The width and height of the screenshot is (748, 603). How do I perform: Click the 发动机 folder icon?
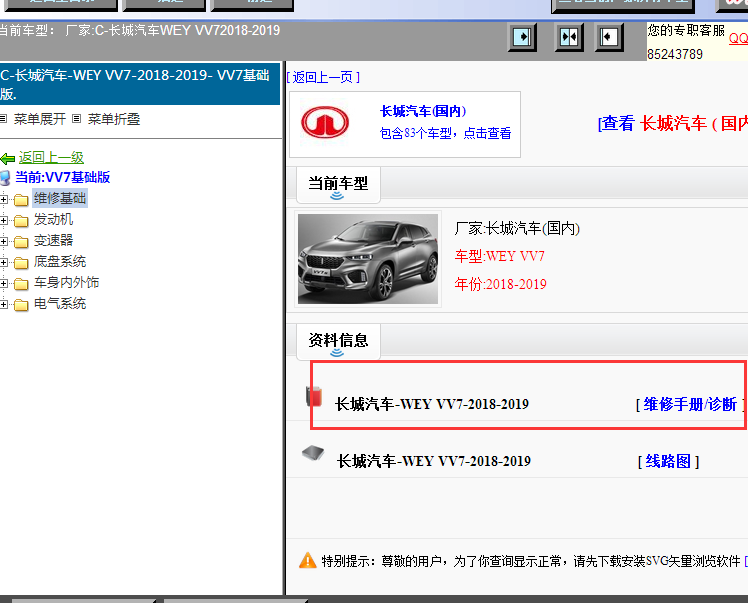[x=21, y=220]
